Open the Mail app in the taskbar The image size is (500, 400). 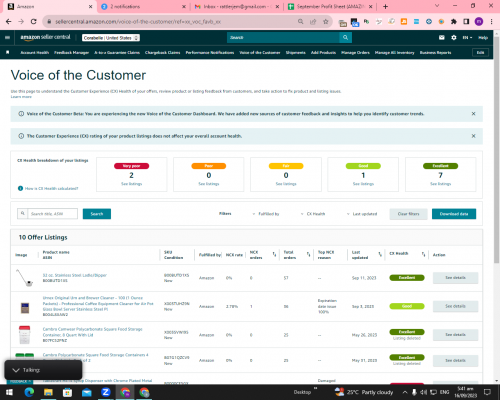click(x=87, y=392)
